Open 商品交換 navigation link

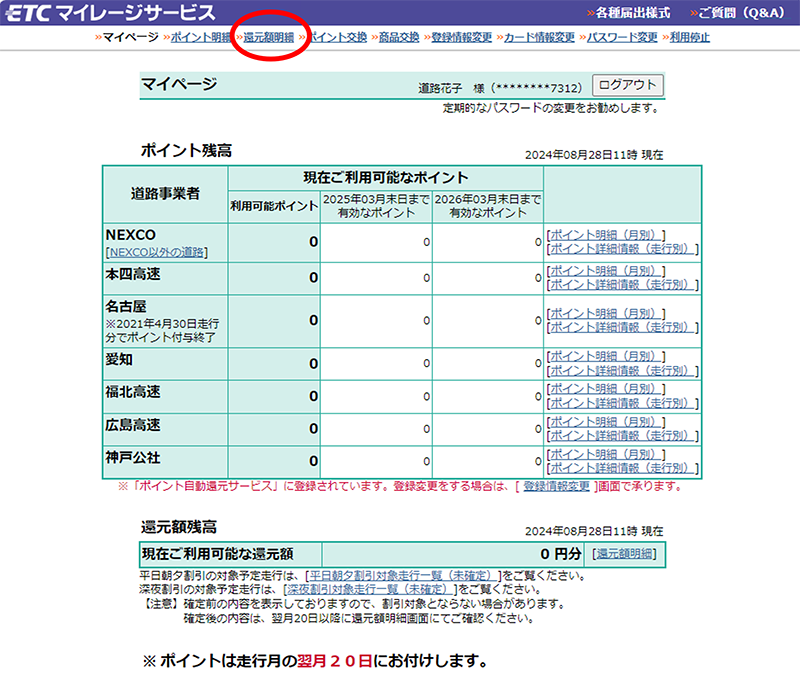399,37
